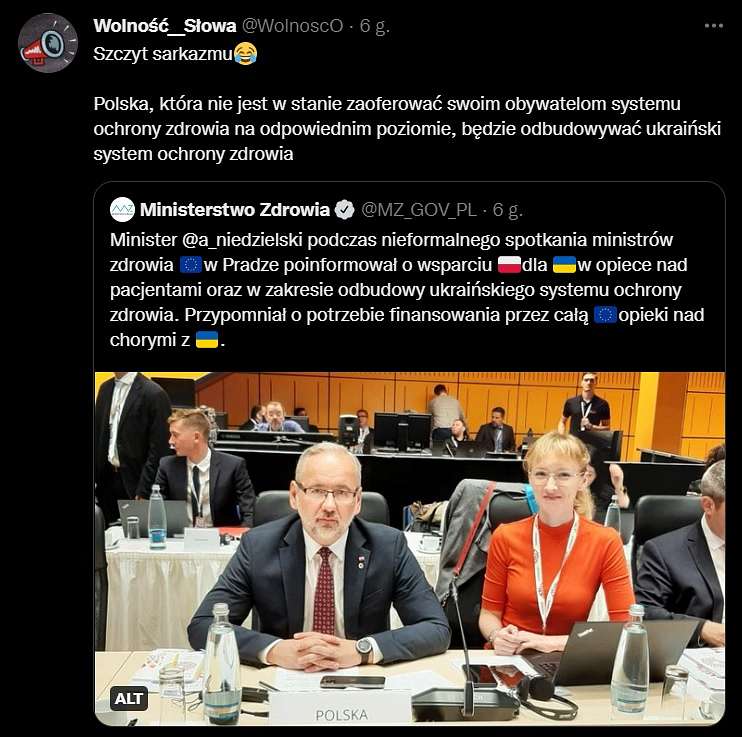Show the ALT image description badge
742x737 pixels.
tap(129, 699)
